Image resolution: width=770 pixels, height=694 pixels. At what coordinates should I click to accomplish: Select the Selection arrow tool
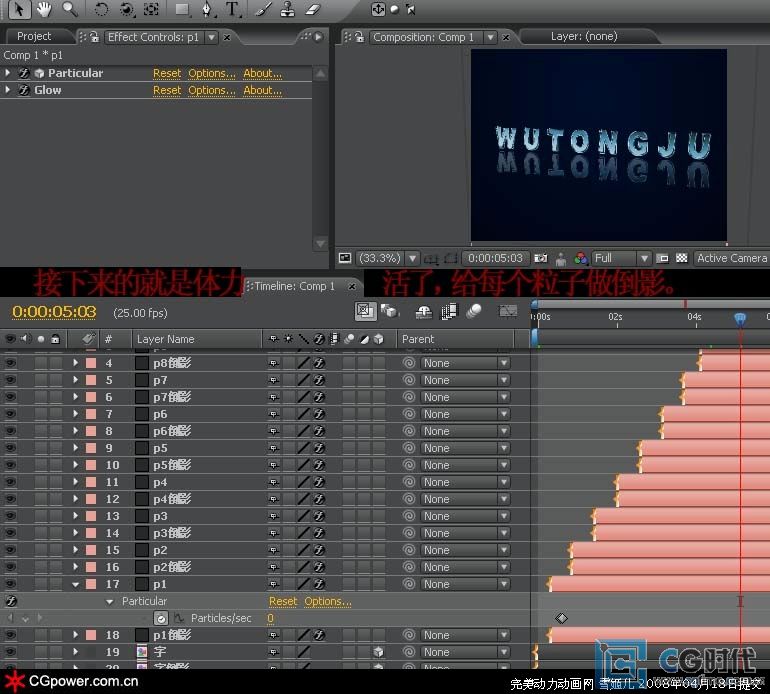click(19, 9)
